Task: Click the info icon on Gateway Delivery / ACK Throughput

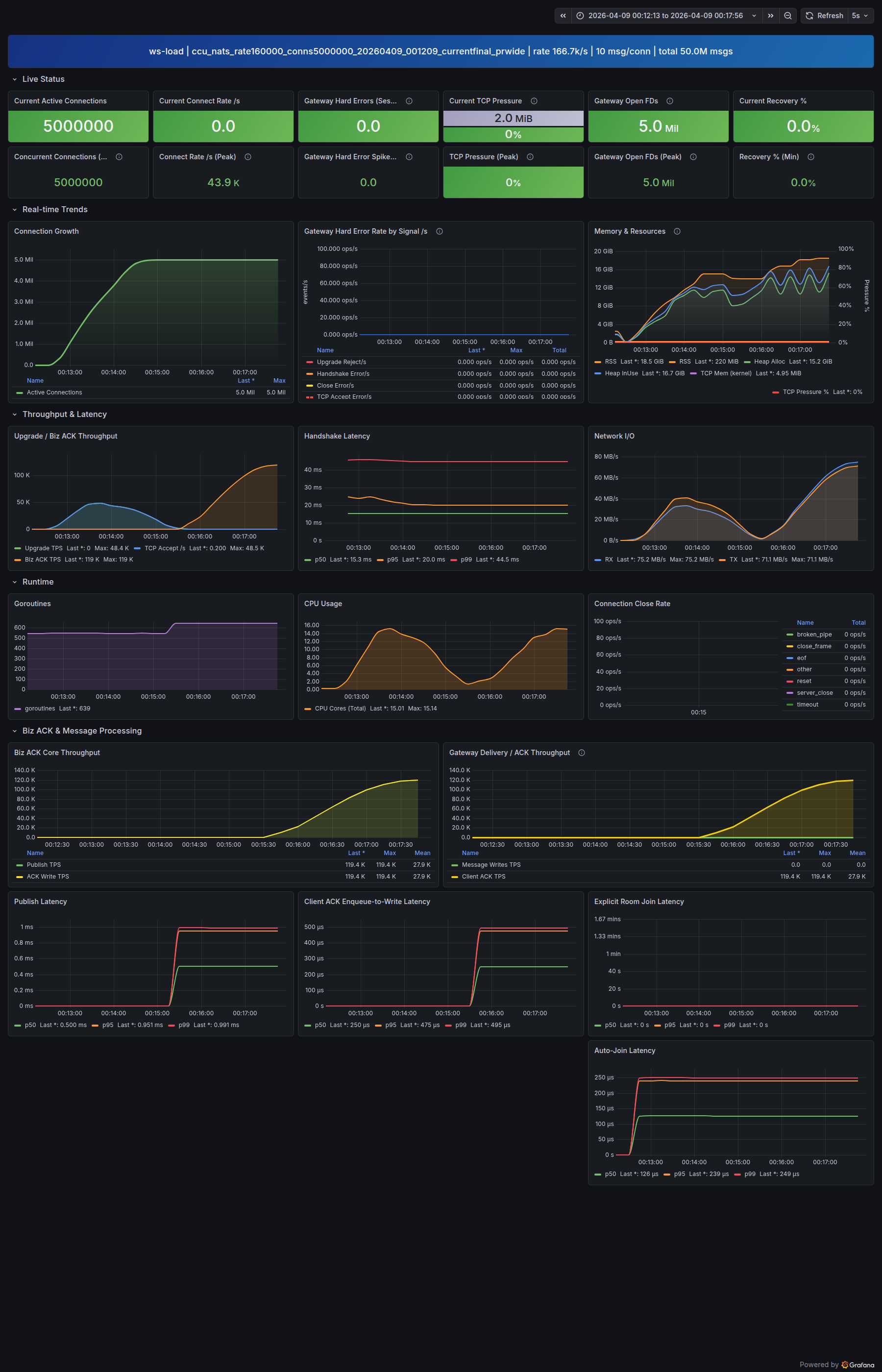Action: click(581, 753)
